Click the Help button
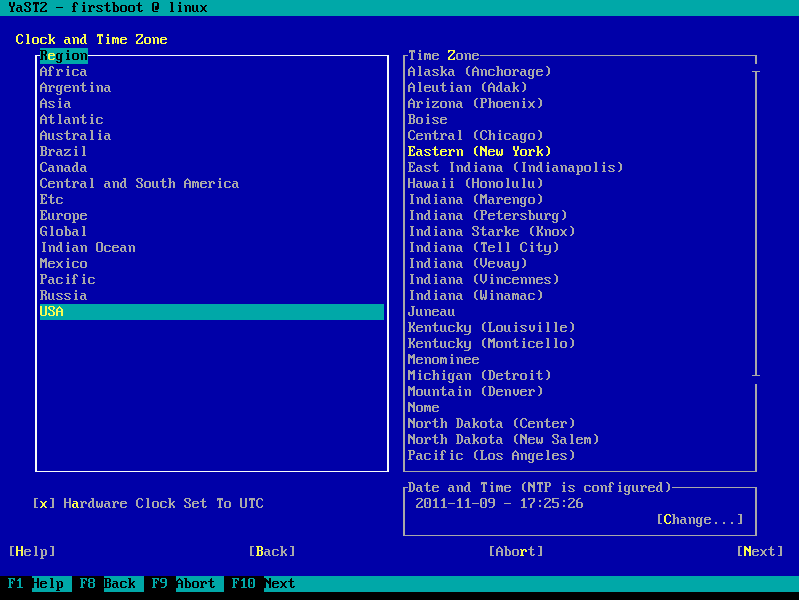 32,552
